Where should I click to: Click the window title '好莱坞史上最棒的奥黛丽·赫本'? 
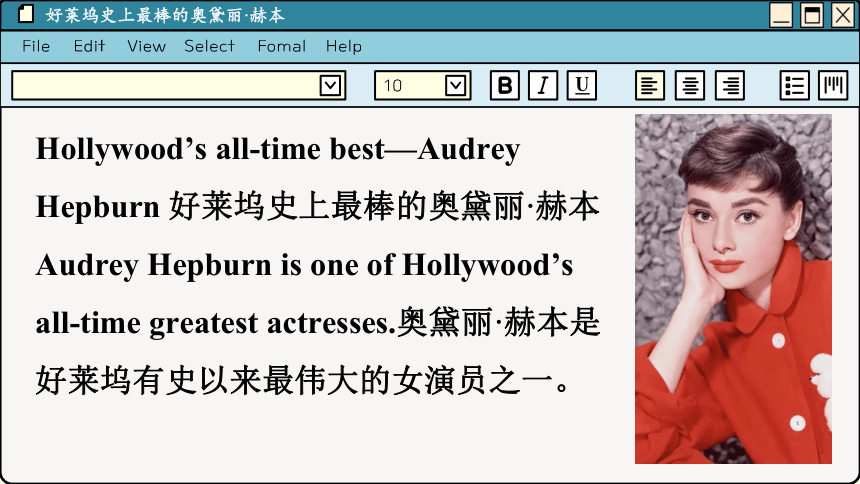point(165,15)
